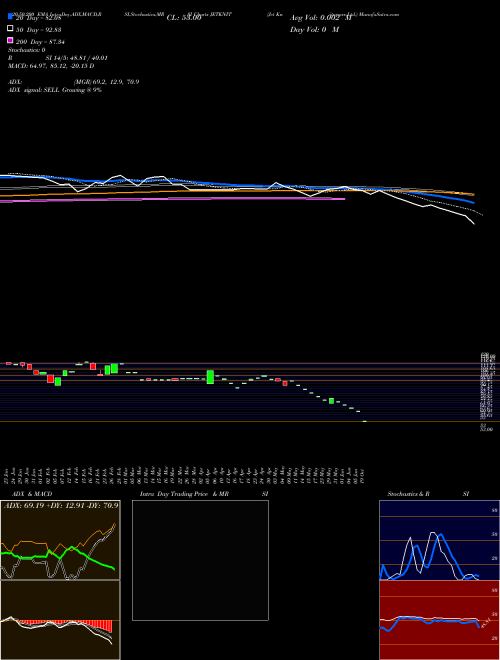Click the '50 Day = 92.83' legend text

pos(39,29)
